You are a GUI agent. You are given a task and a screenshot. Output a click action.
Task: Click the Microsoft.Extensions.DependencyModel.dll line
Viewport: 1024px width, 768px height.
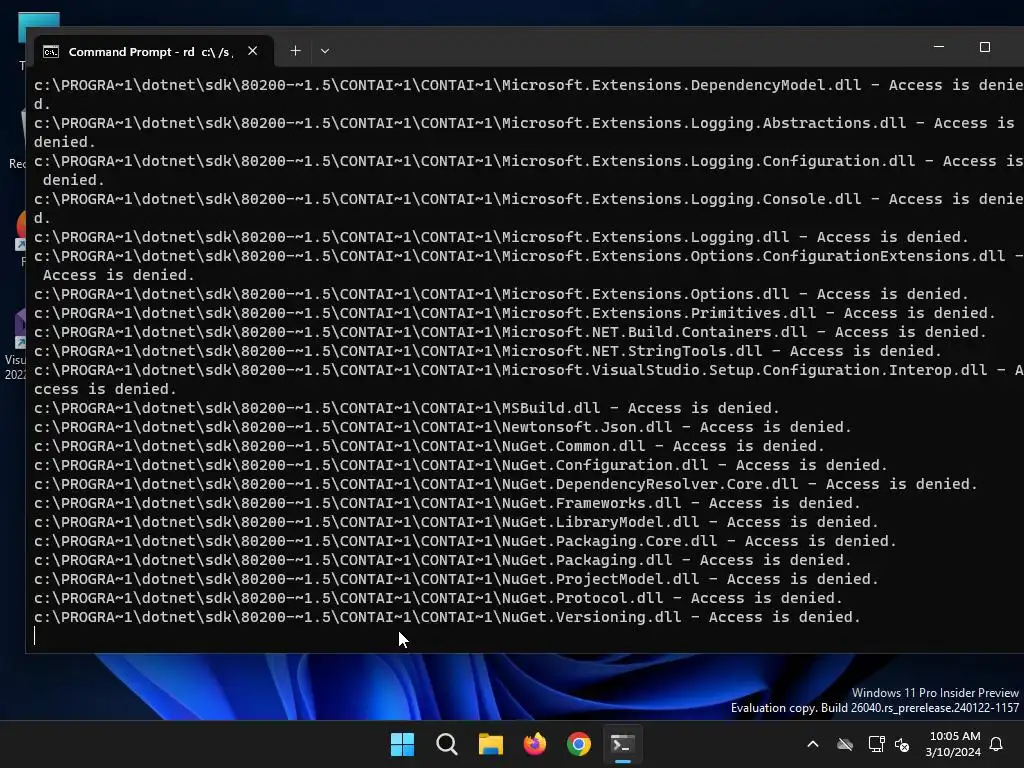coord(529,94)
